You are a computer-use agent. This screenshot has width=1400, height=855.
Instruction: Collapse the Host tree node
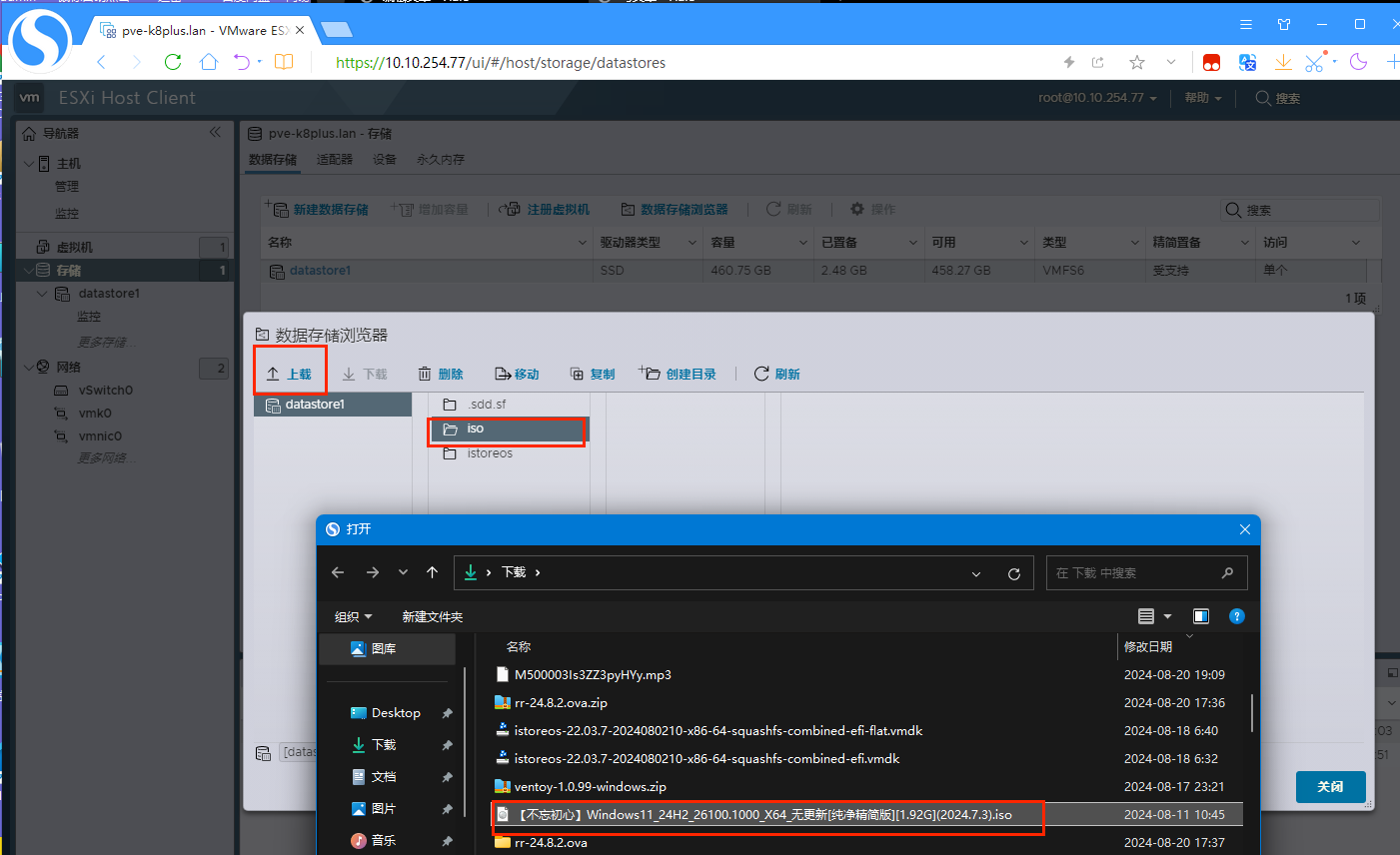29,163
